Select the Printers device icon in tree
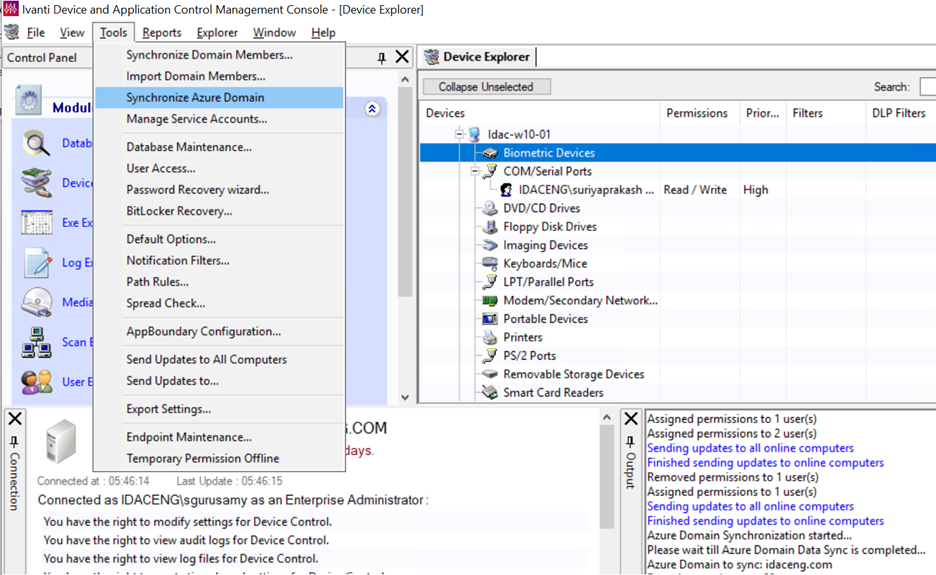The image size is (936, 575). (x=490, y=337)
